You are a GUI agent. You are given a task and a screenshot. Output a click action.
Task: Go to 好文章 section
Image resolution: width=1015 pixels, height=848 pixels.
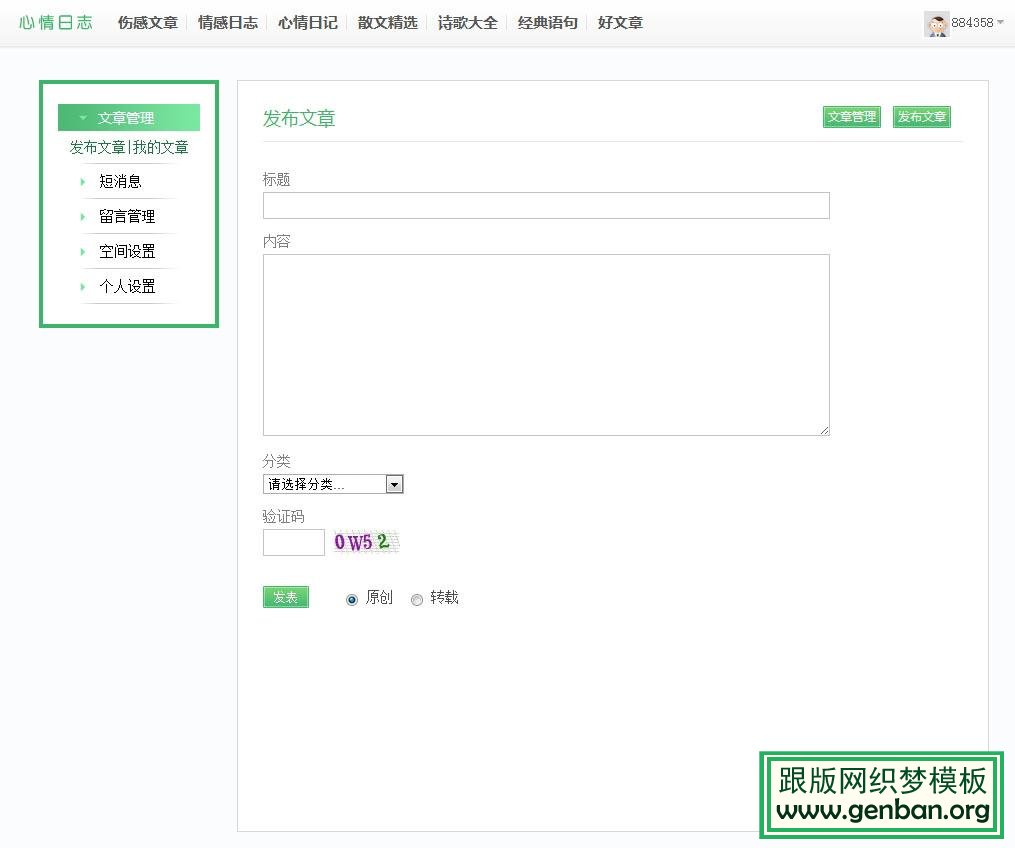620,23
